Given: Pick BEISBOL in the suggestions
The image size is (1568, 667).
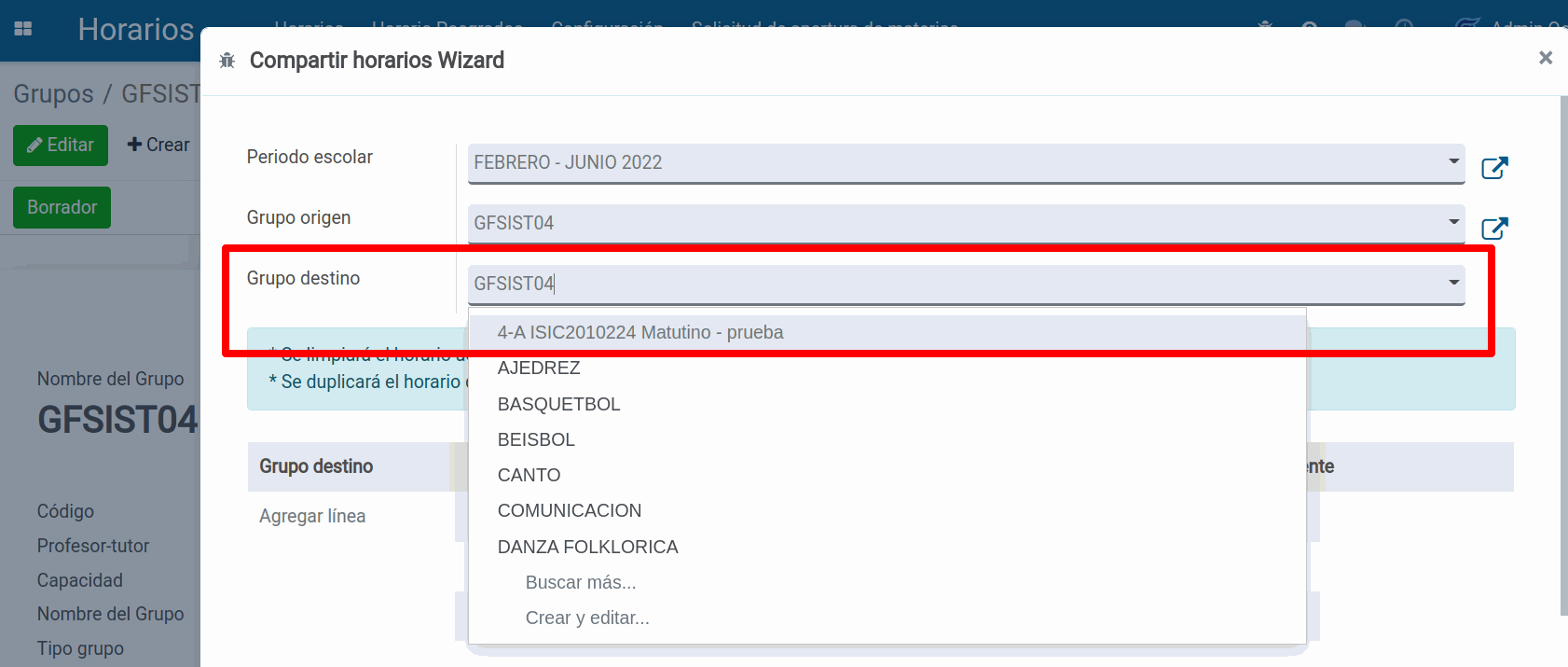Looking at the screenshot, I should coord(536,439).
